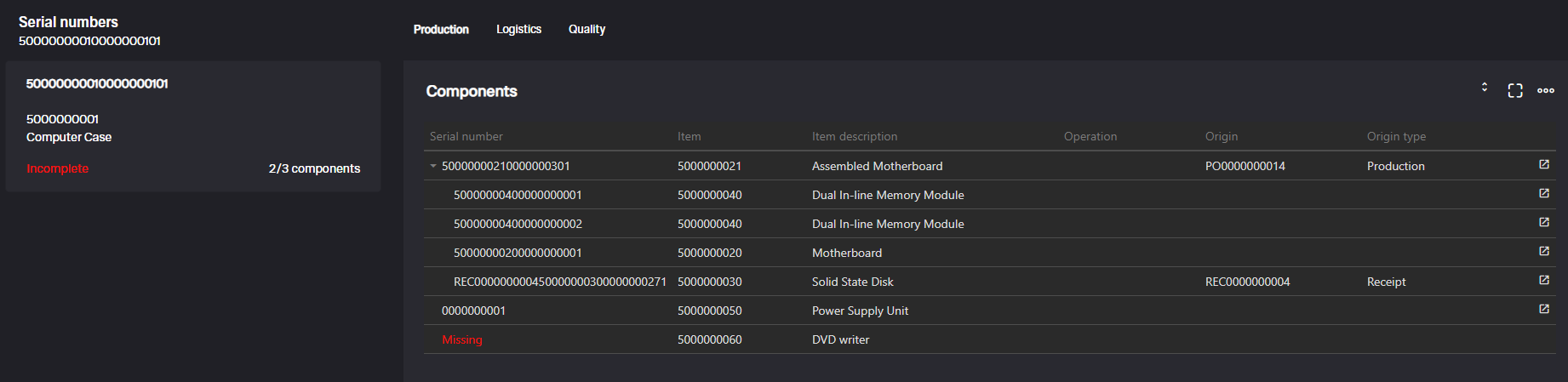Screen dimensions: 1568x382
Task: Switch to the Production tab
Action: pyautogui.click(x=441, y=29)
